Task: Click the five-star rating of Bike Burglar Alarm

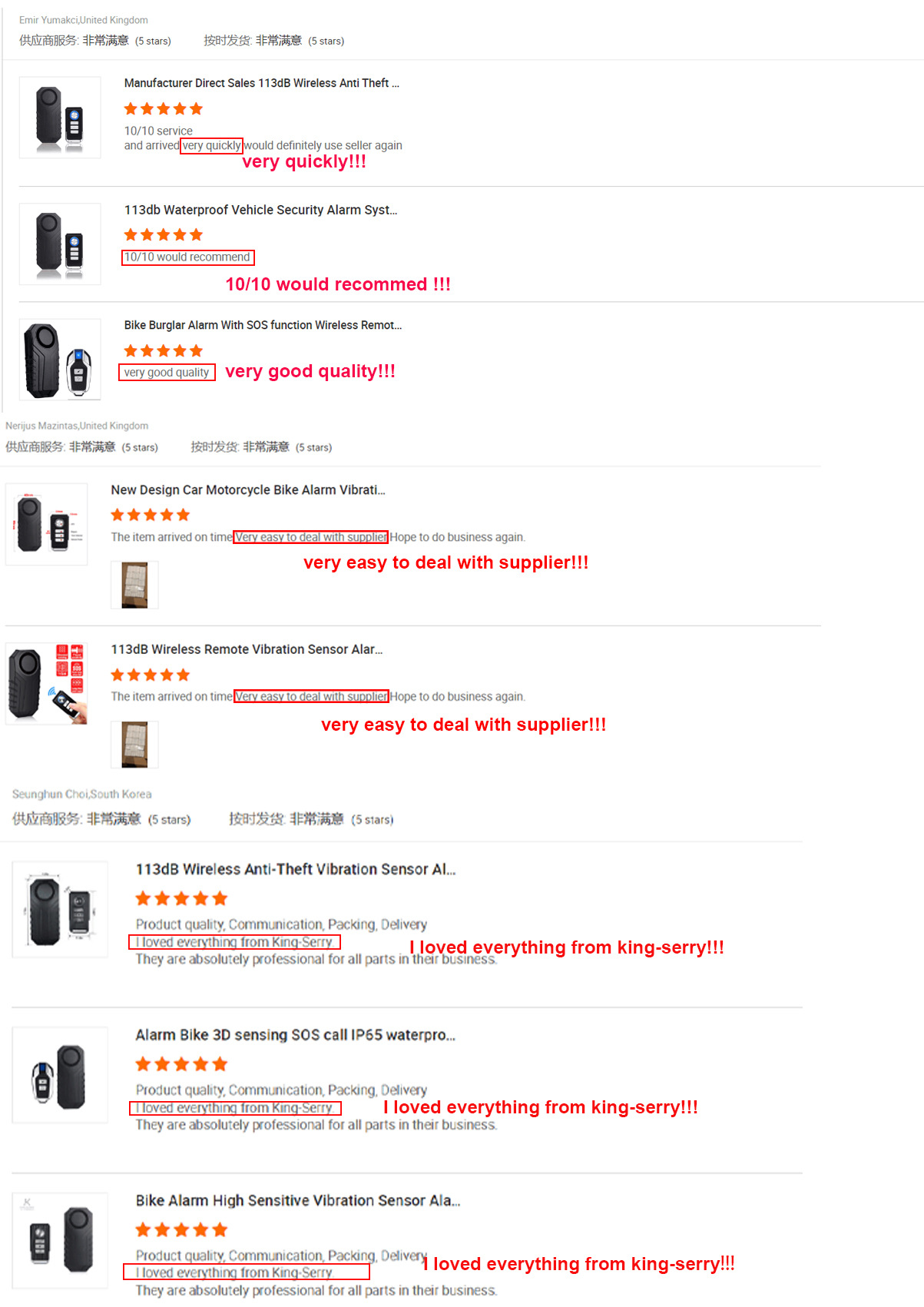Action: (x=164, y=351)
